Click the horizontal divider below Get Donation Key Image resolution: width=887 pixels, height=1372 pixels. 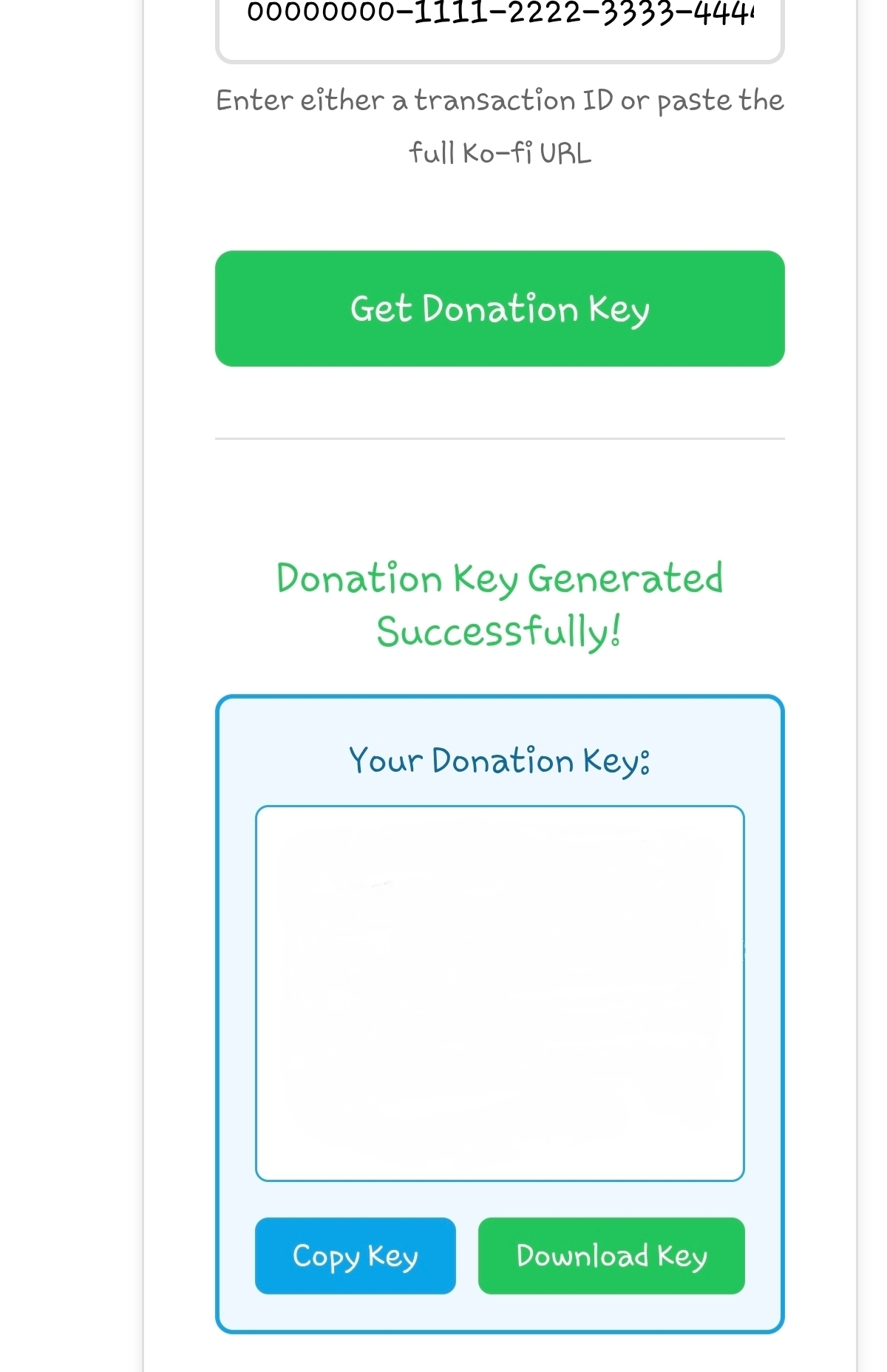[x=500, y=438]
